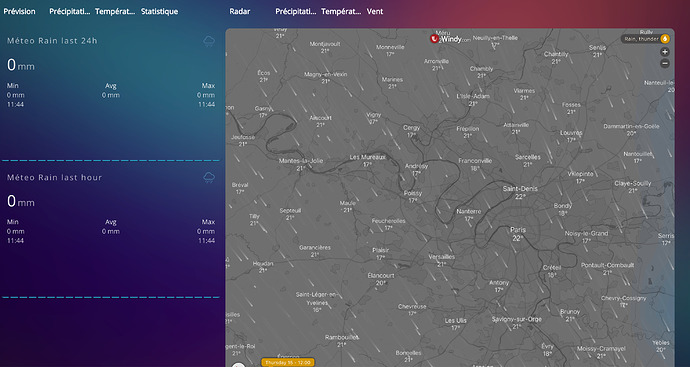The height and width of the screenshot is (367, 690).
Task: Open the Prévision tab
Action: 19,11
